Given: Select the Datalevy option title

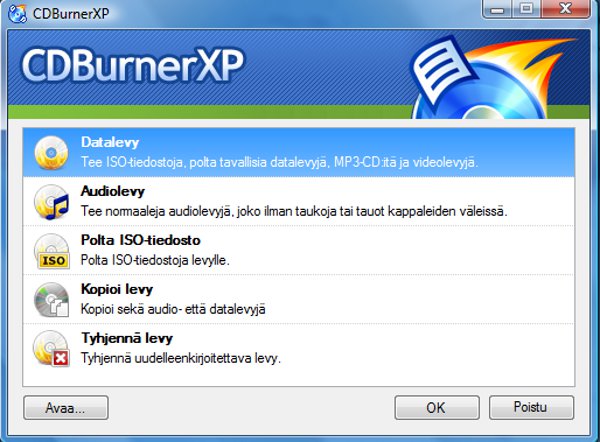Looking at the screenshot, I should click(x=110, y=142).
